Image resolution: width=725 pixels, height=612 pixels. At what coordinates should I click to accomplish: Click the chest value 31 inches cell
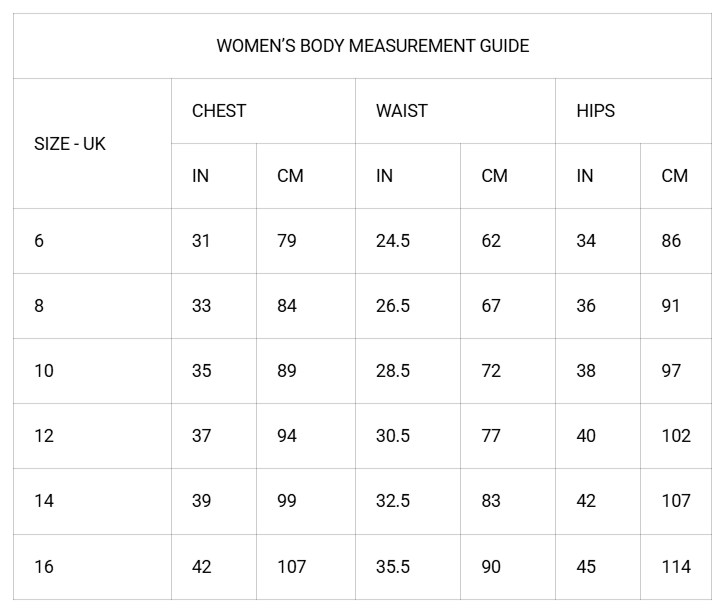202,241
